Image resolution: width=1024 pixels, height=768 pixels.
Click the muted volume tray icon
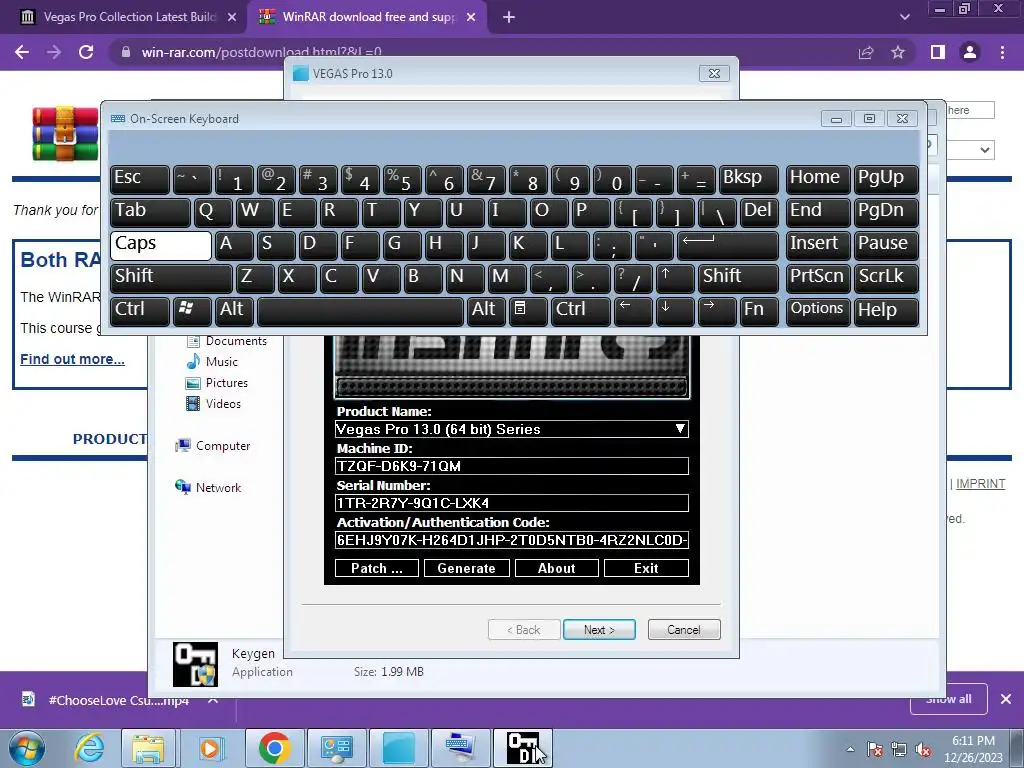tap(923, 750)
